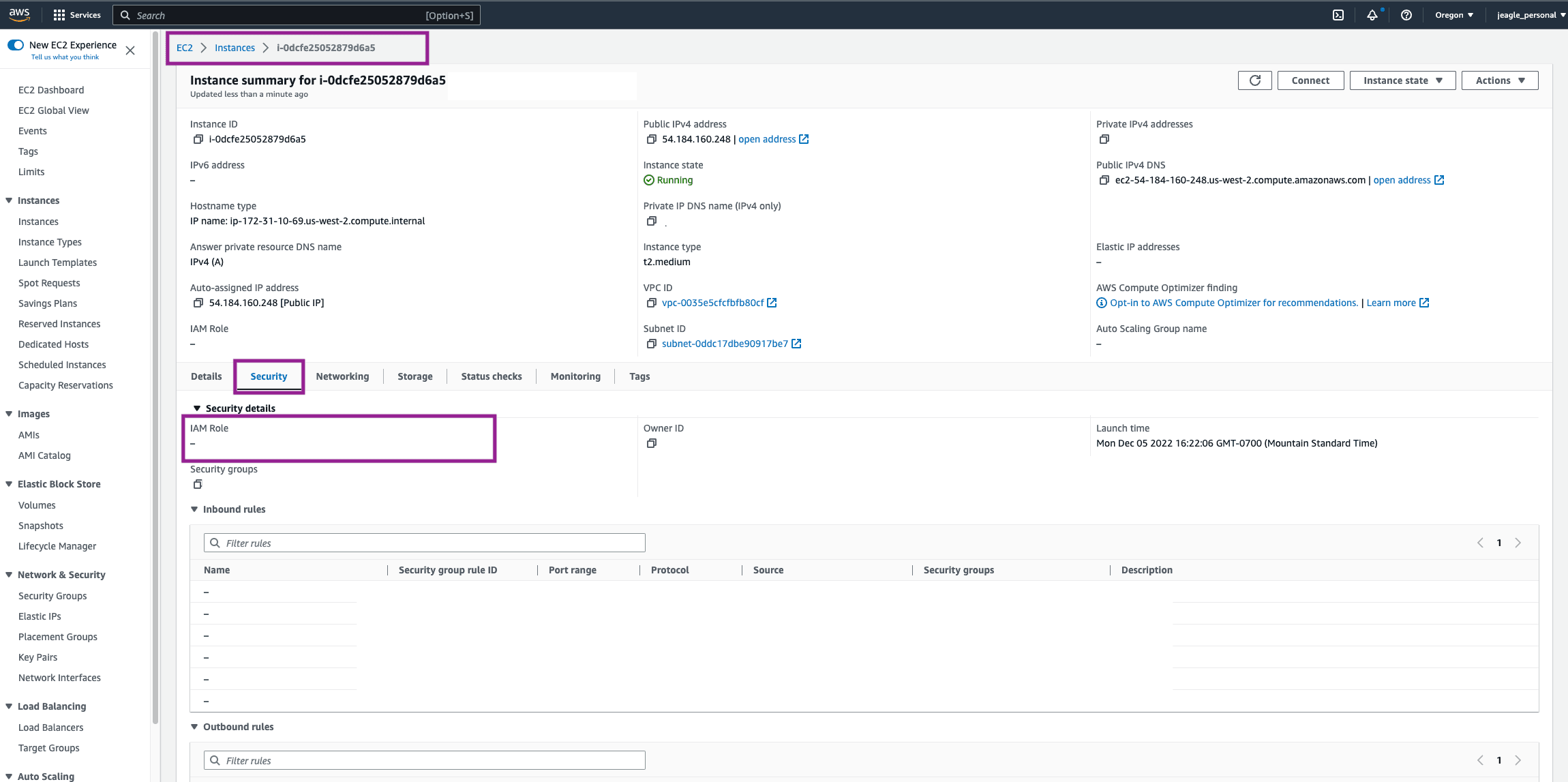This screenshot has width=1568, height=782.
Task: Switch to the Status checks tab
Action: click(x=491, y=376)
